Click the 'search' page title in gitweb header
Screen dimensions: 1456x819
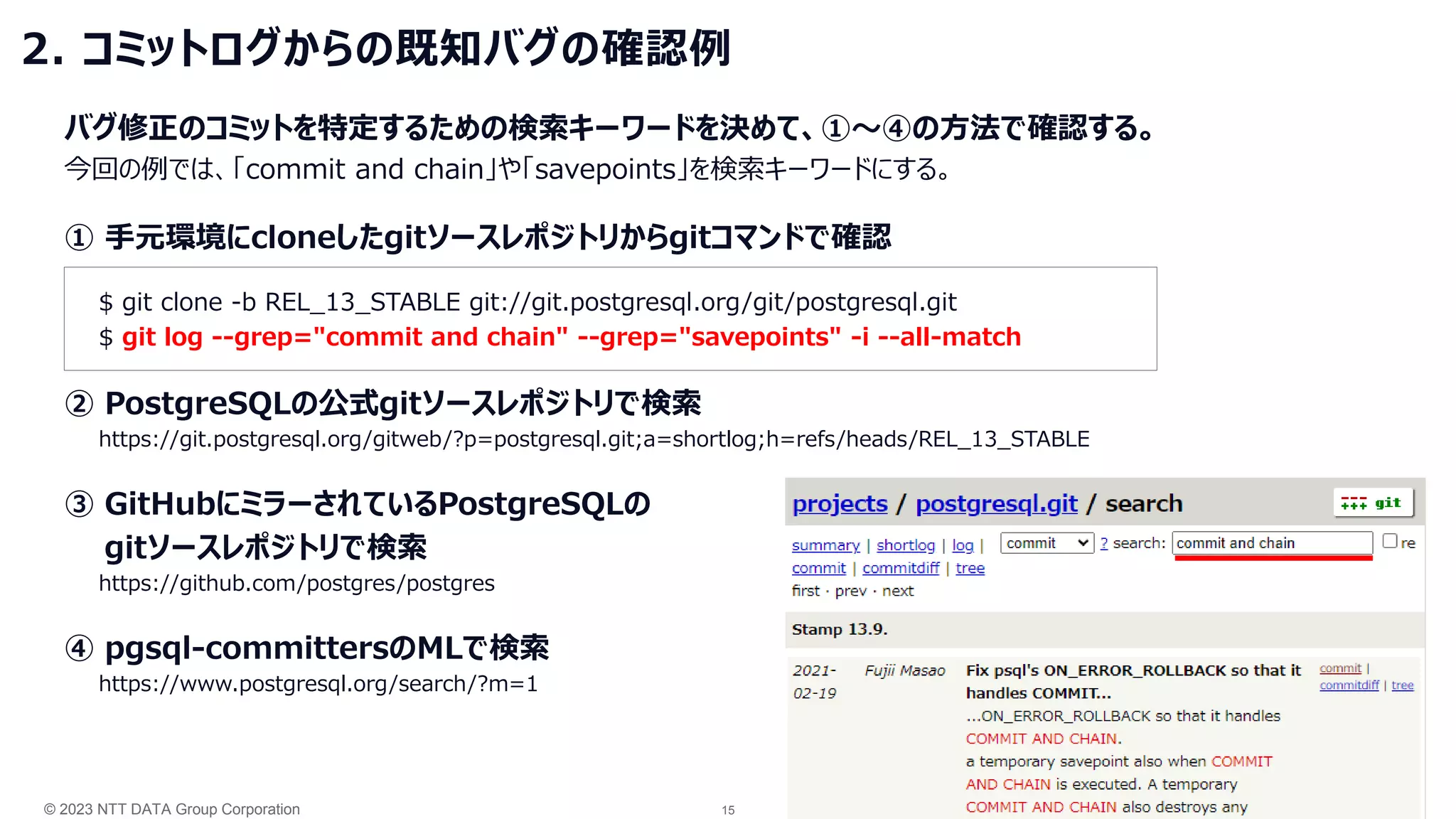click(1143, 503)
